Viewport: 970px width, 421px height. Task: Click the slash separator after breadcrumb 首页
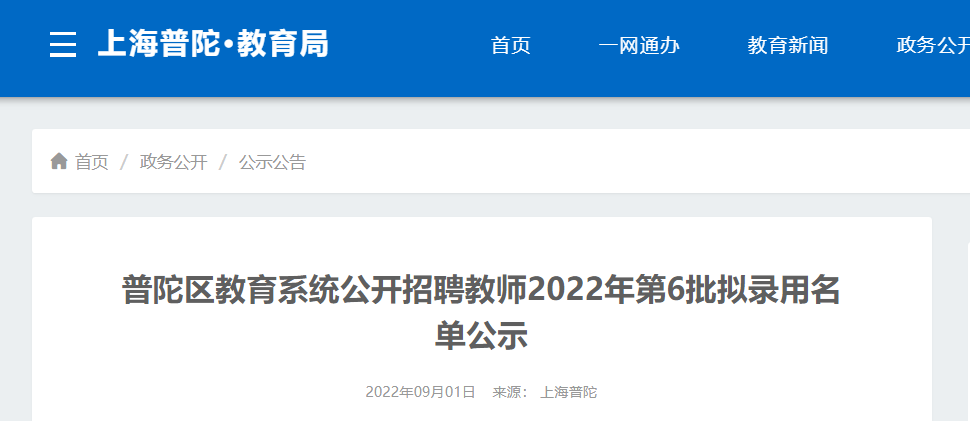124,163
